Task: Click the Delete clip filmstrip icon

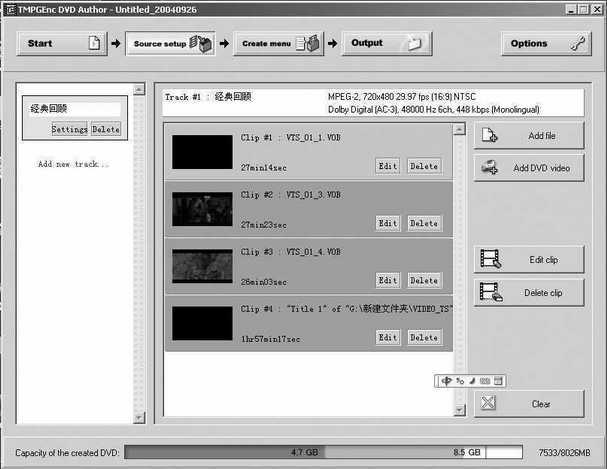Action: (x=490, y=293)
